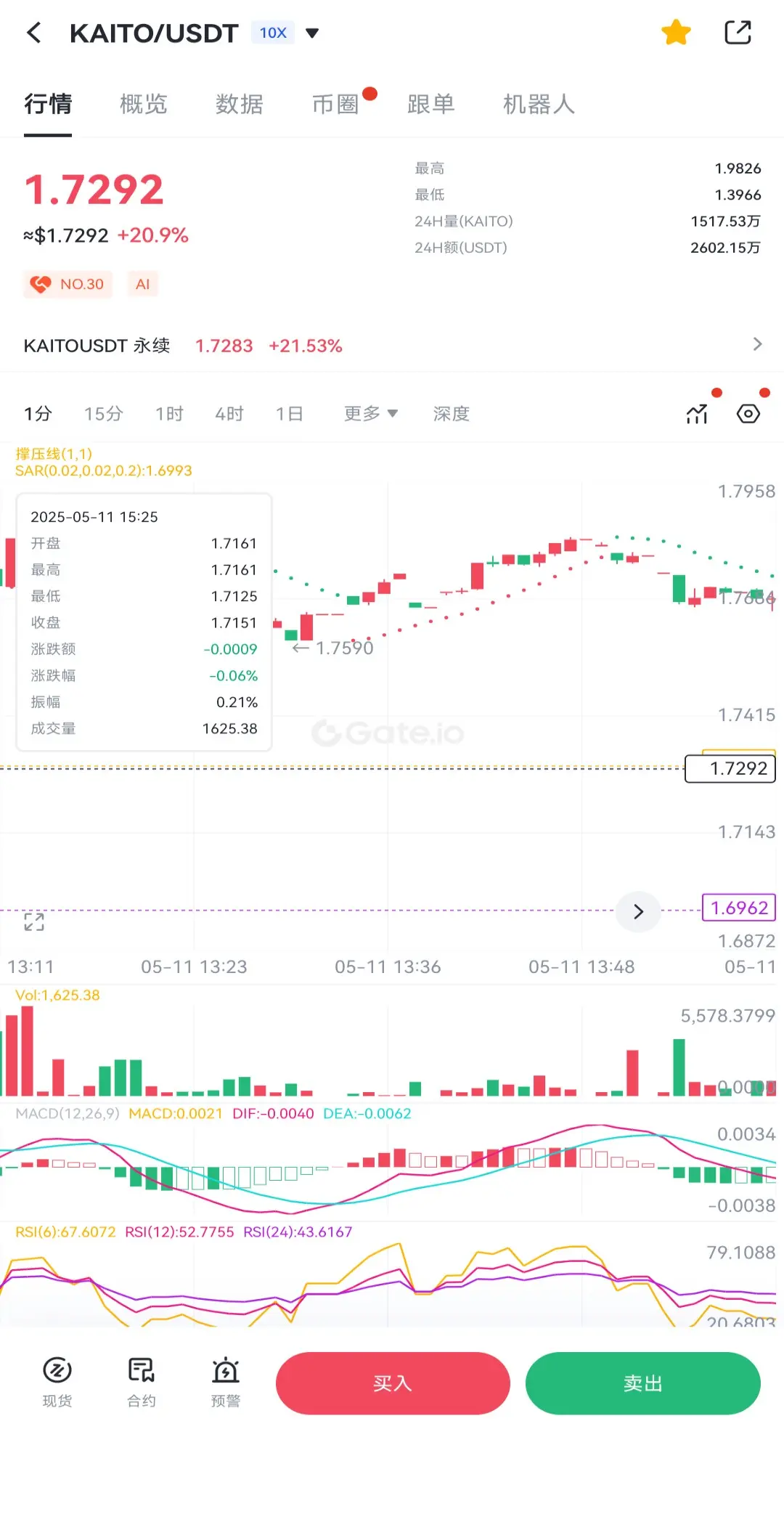The height and width of the screenshot is (1522, 784).
Task: Tap the NO.30 popularity rank badge
Action: (x=68, y=284)
